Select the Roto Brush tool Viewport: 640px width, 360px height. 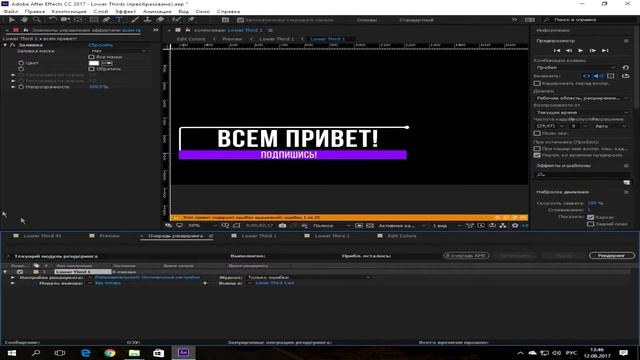tap(177, 20)
